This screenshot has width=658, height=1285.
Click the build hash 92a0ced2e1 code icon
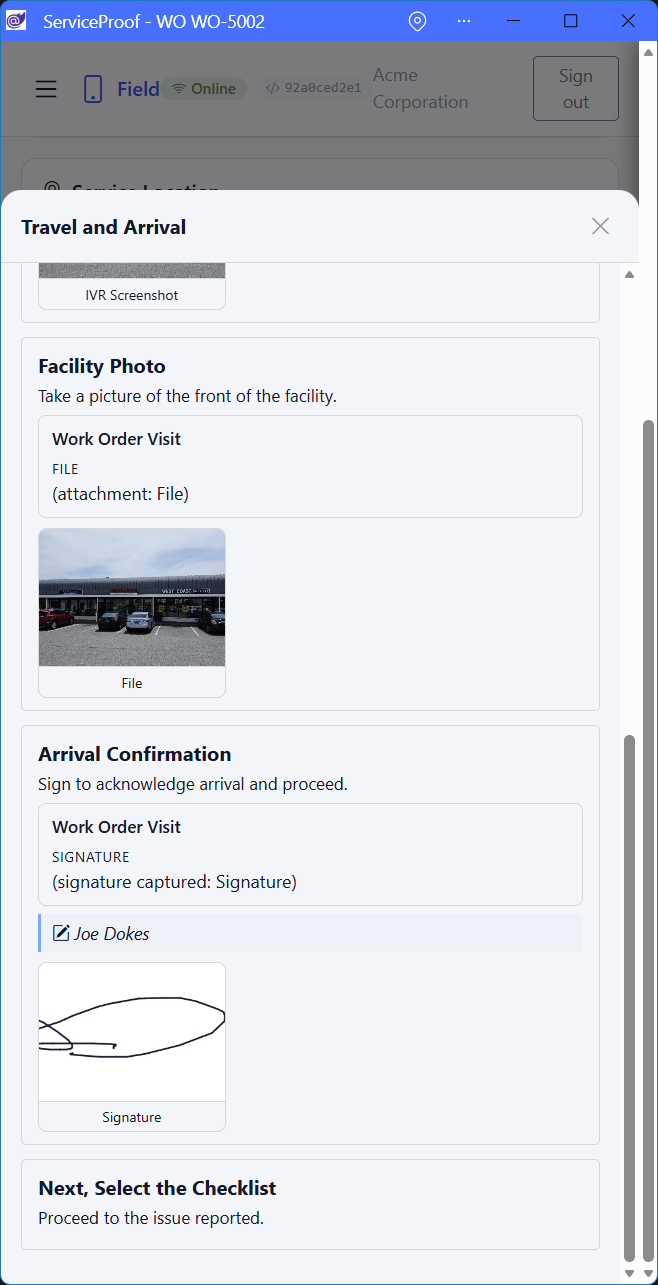271,88
